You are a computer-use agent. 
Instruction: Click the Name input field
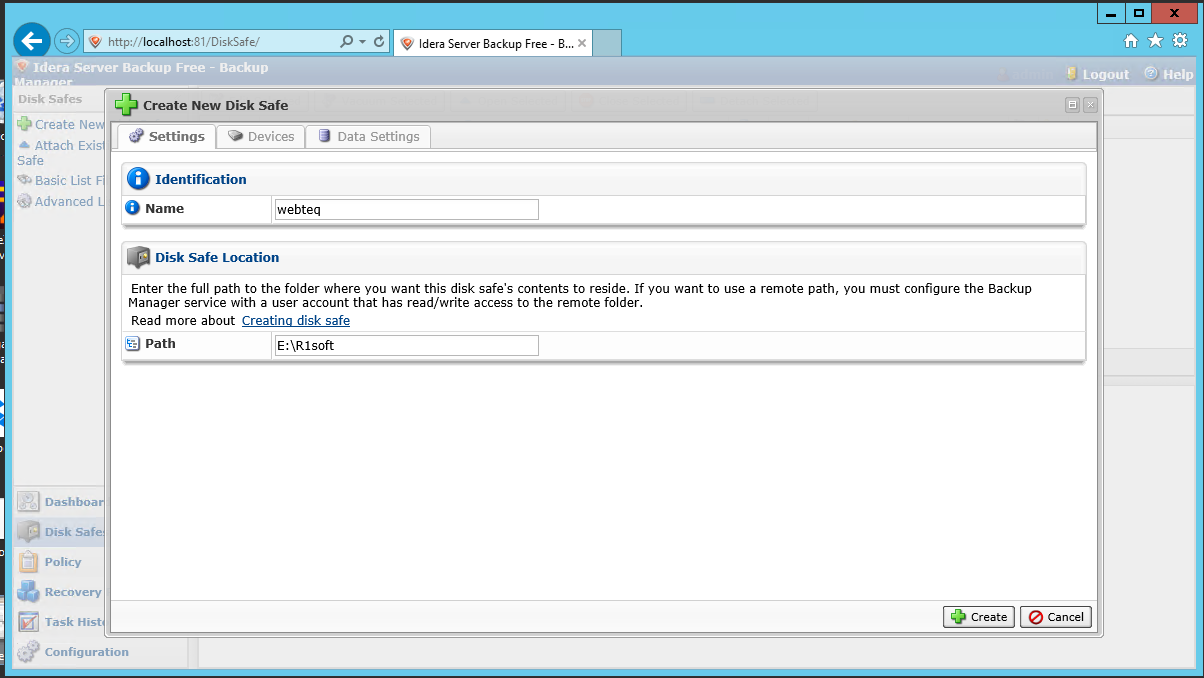pos(406,209)
